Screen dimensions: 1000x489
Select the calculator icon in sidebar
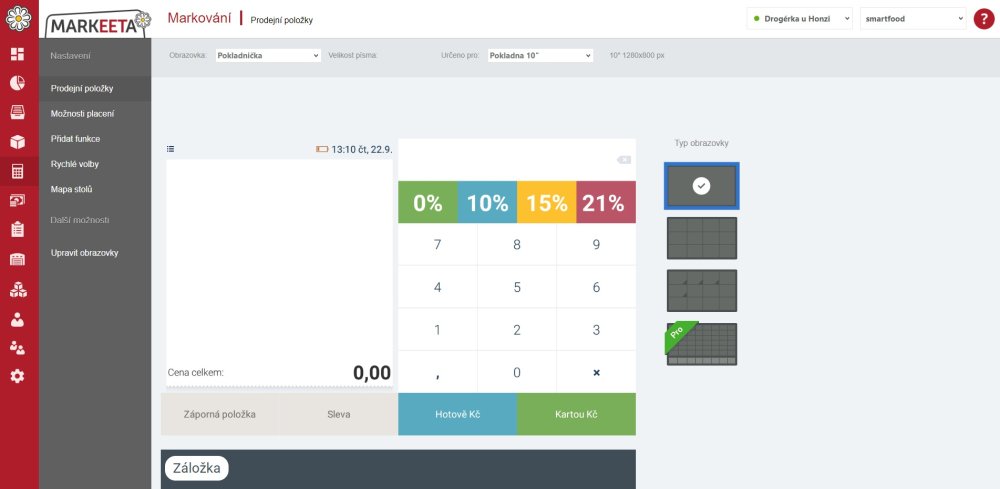pyautogui.click(x=17, y=171)
